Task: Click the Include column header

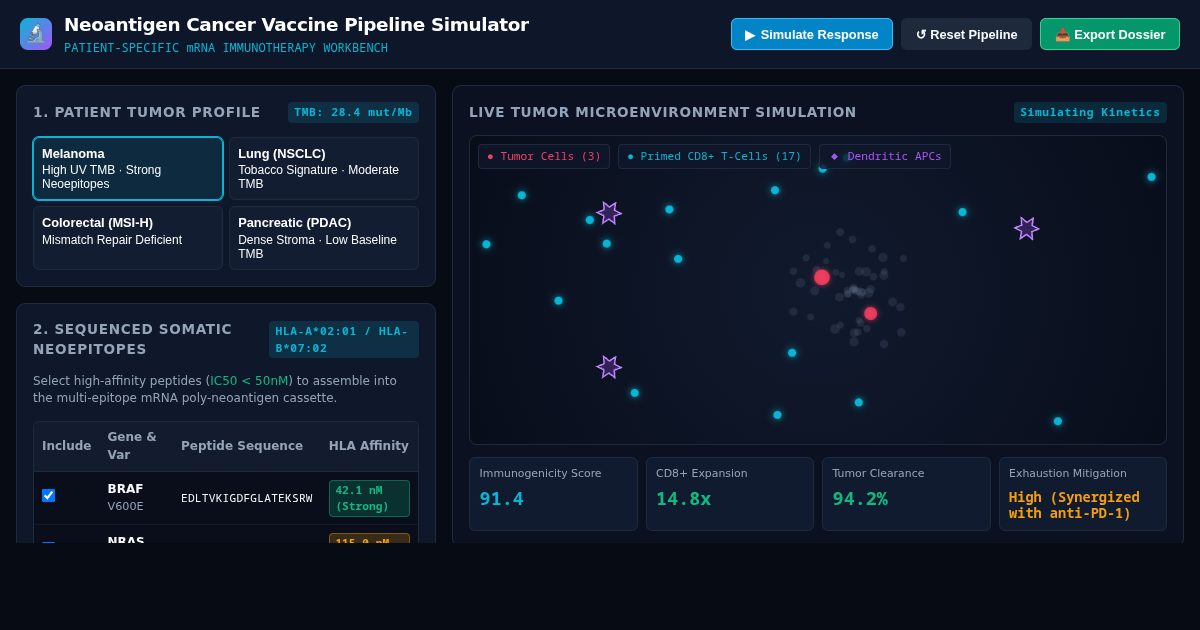Action: [66, 446]
